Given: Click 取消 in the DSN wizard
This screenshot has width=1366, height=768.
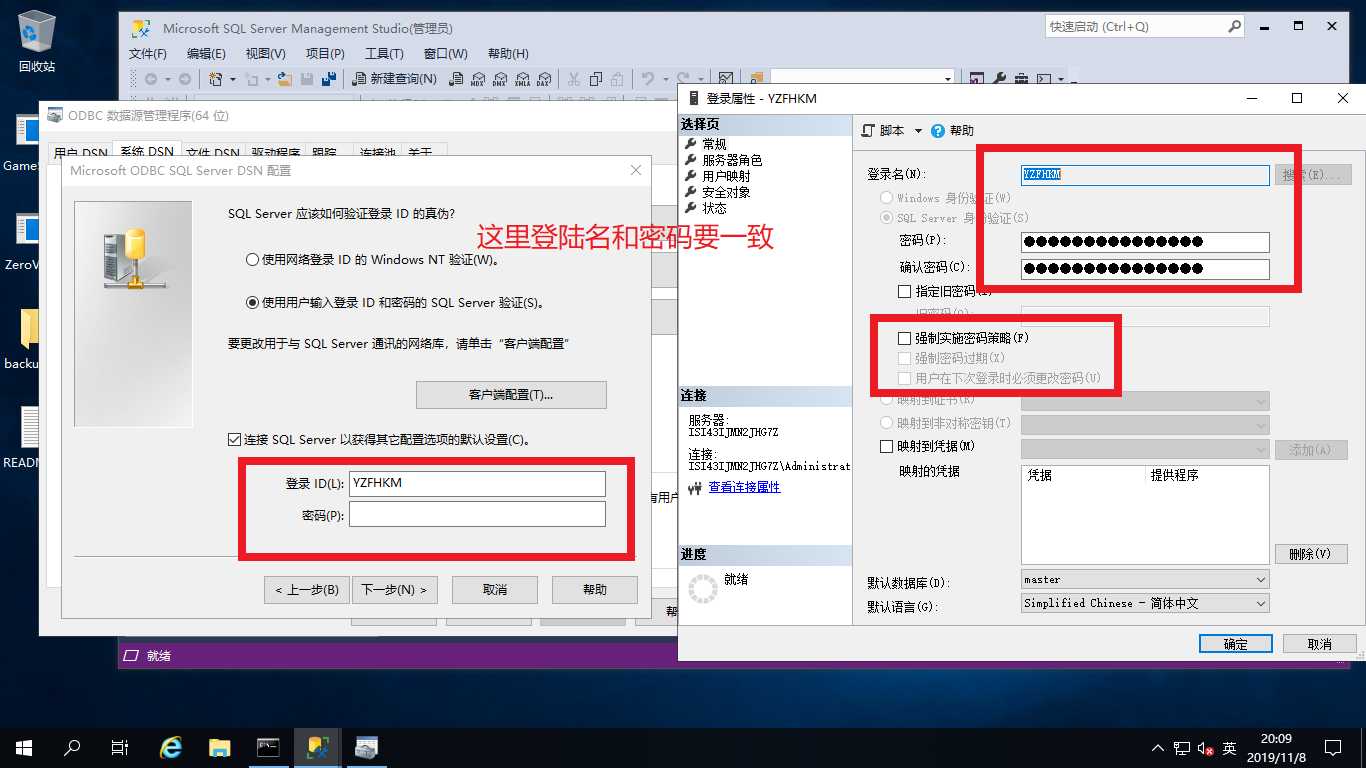Looking at the screenshot, I should pos(495,590).
